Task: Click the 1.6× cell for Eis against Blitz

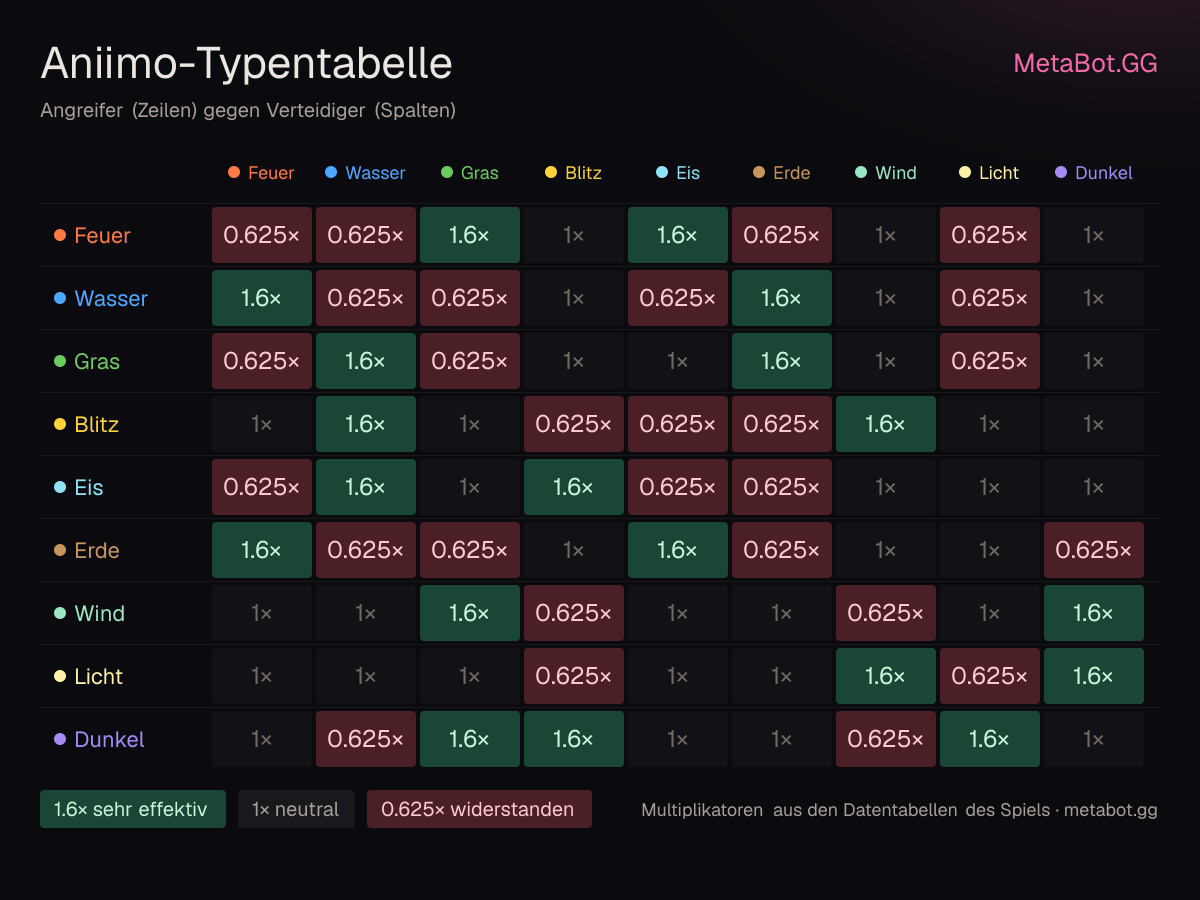Action: (574, 487)
